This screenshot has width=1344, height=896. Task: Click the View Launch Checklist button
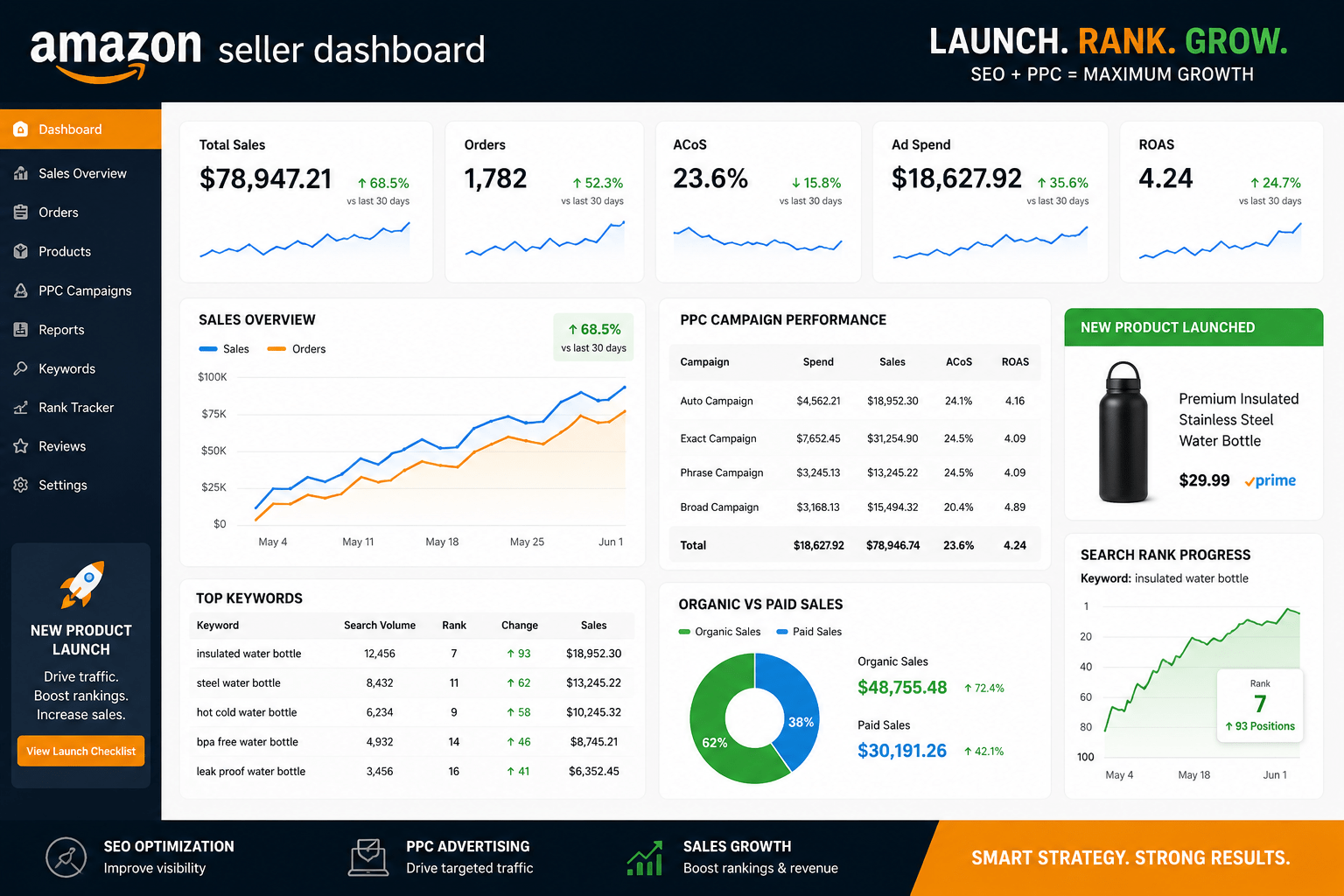pos(80,751)
